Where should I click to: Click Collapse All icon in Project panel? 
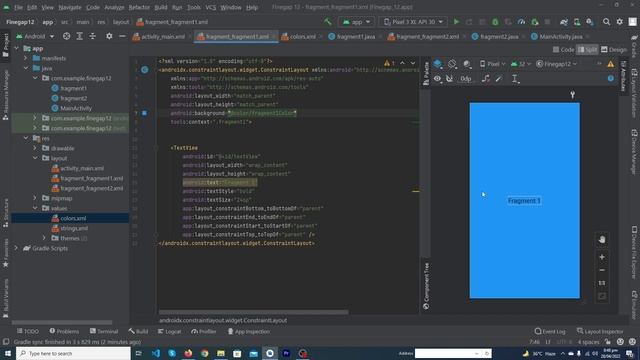click(x=93, y=36)
